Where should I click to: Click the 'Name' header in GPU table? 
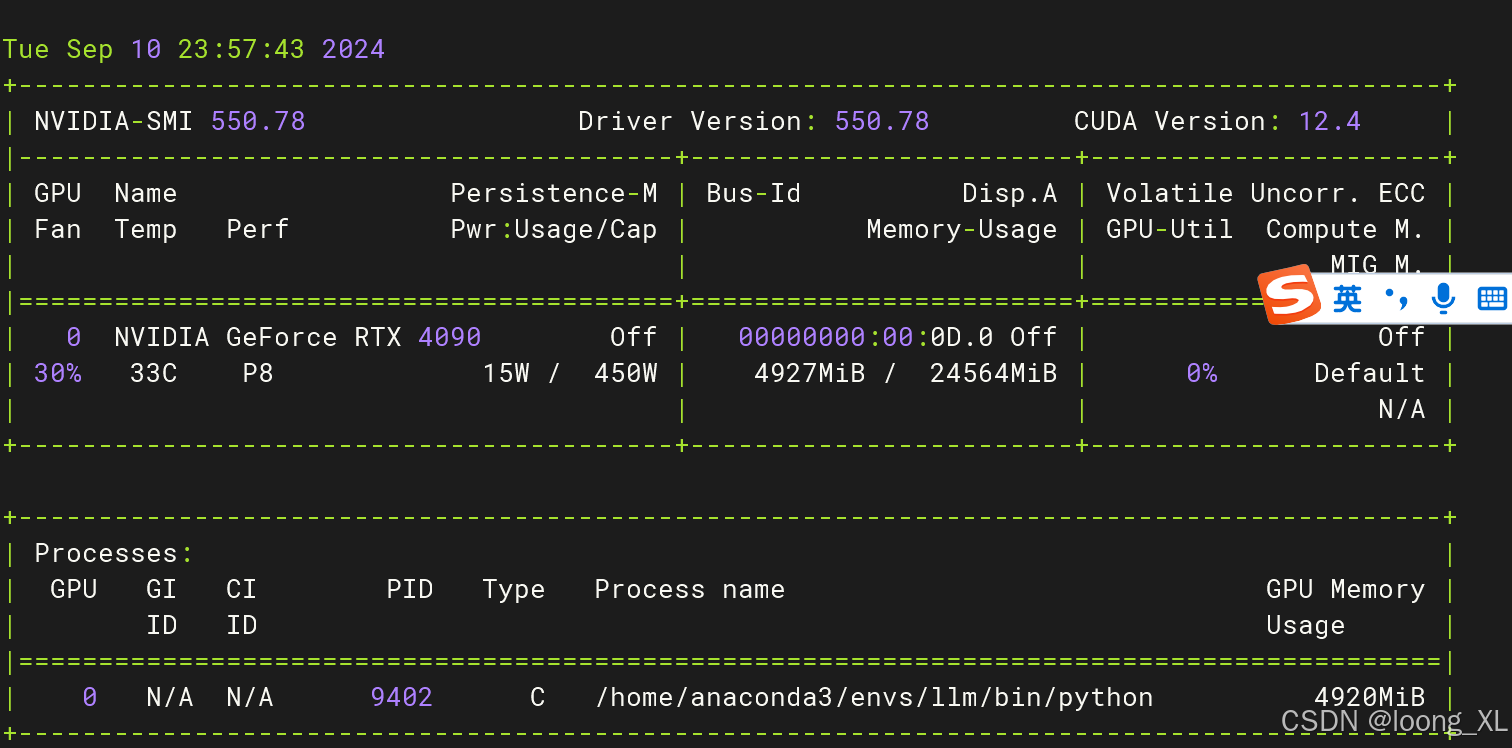tap(146, 193)
